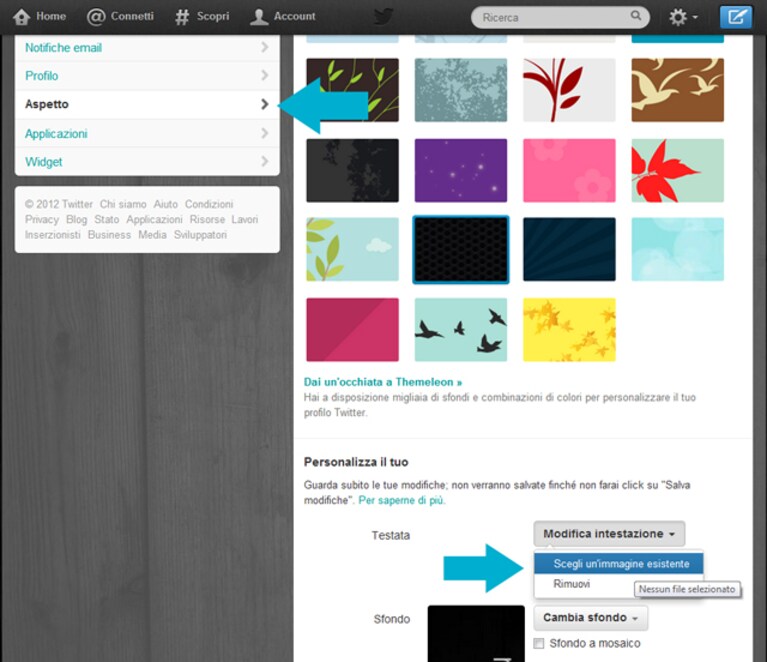
Task: Select the teal foliage texture theme
Action: click(461, 90)
